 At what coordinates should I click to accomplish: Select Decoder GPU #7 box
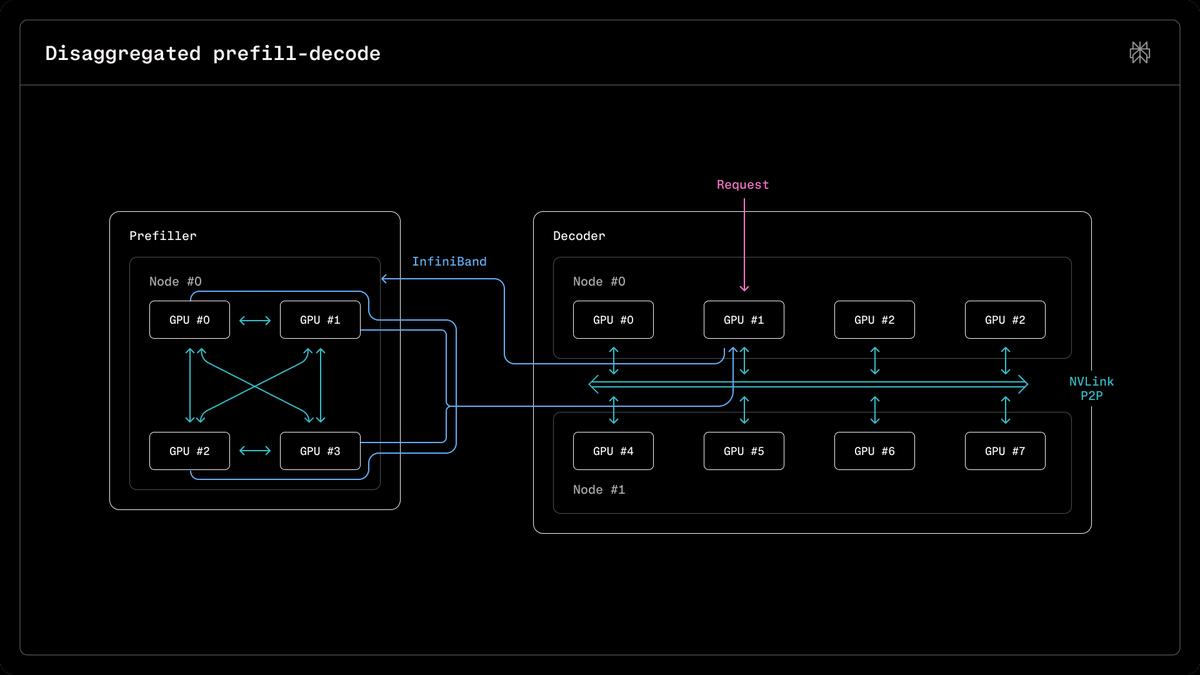click(x=1005, y=451)
